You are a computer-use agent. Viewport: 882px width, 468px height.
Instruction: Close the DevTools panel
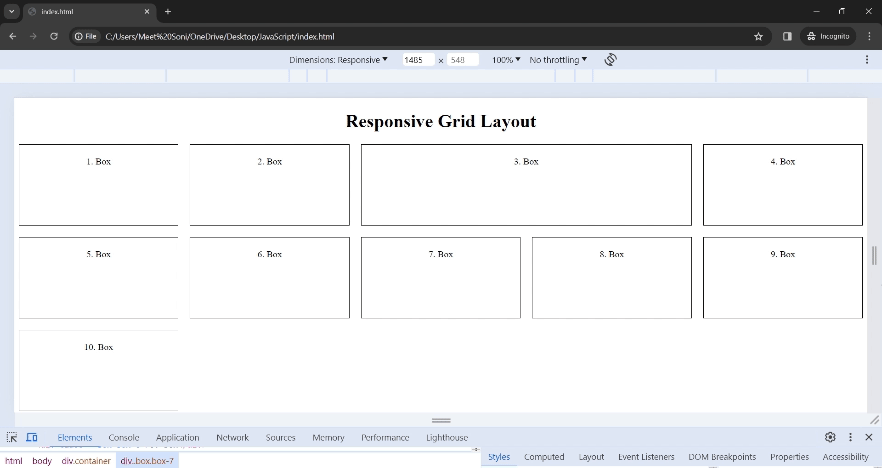click(x=868, y=437)
